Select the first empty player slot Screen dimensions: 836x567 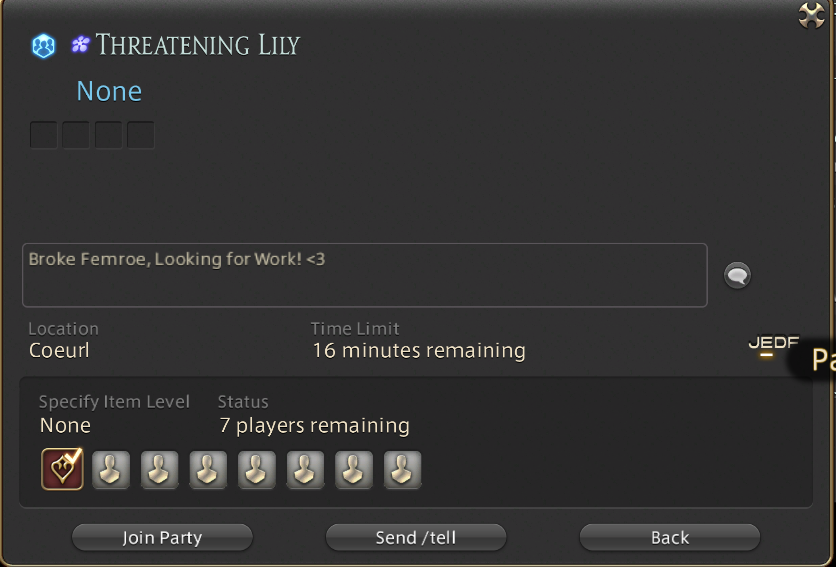(111, 470)
